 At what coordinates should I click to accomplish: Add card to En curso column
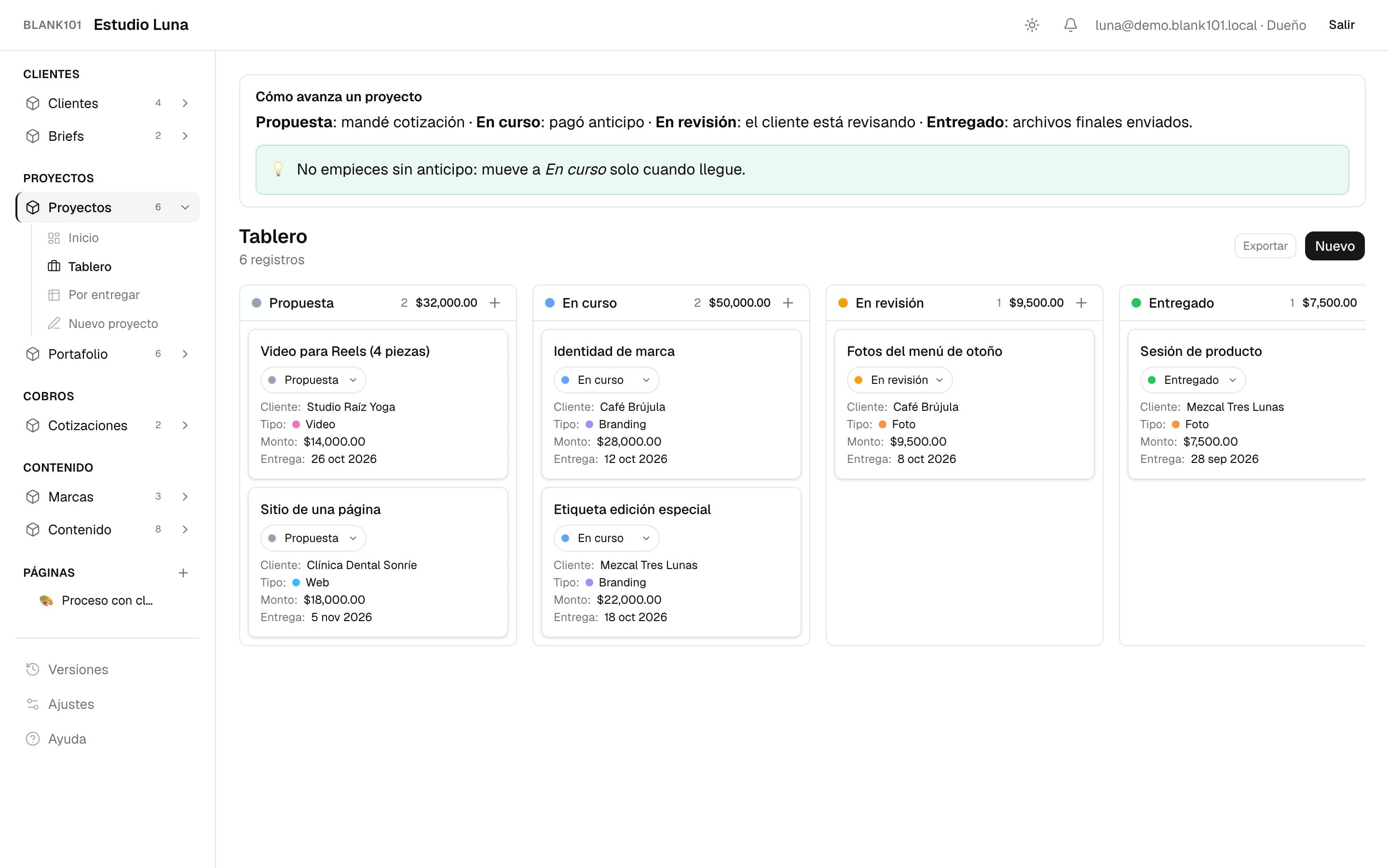788,303
